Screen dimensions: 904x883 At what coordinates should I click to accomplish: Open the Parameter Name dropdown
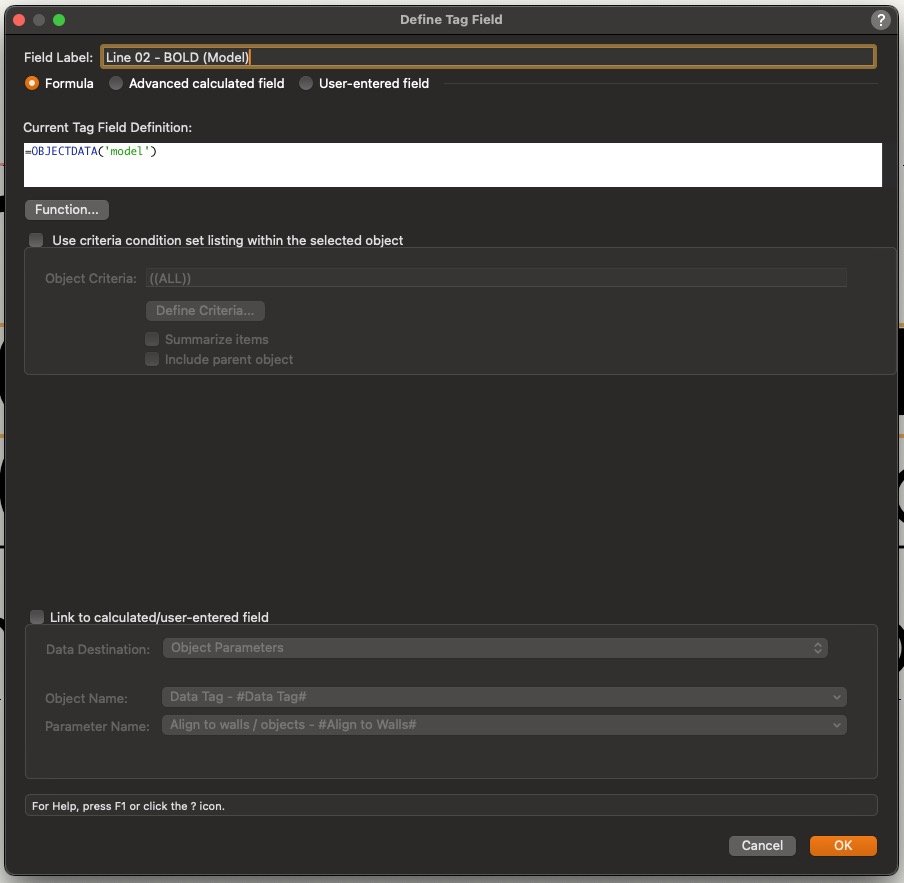[x=504, y=725]
